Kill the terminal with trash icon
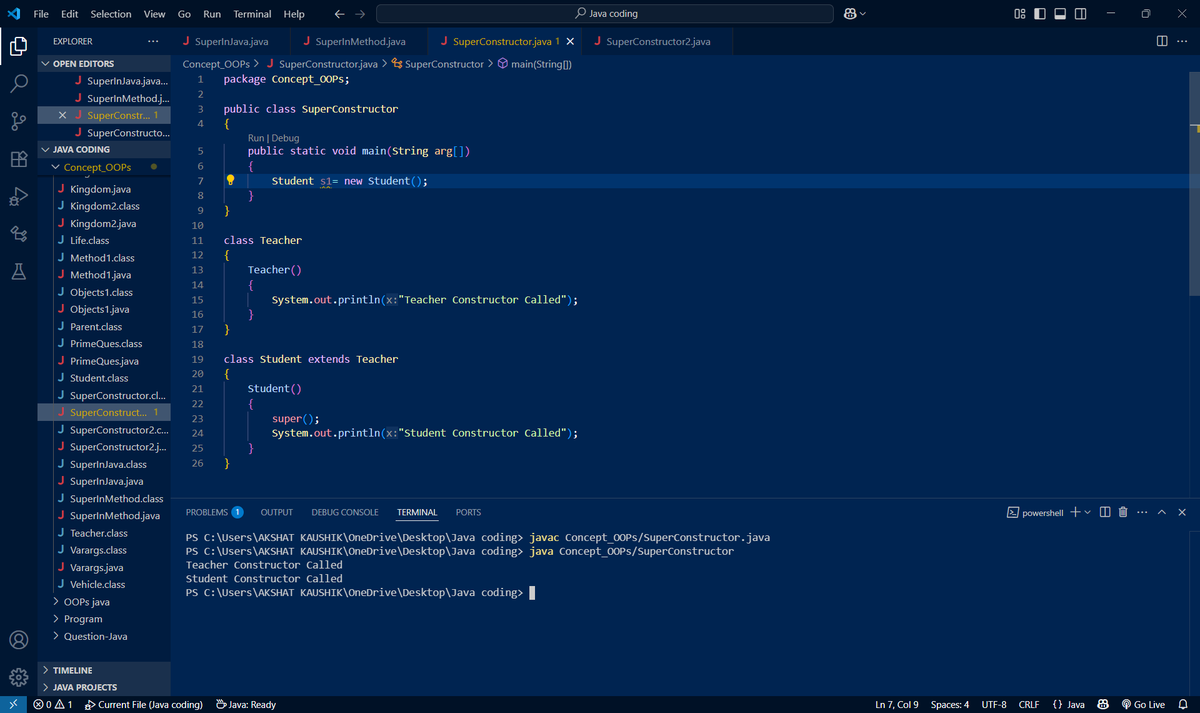This screenshot has width=1200, height=713. (x=1123, y=512)
